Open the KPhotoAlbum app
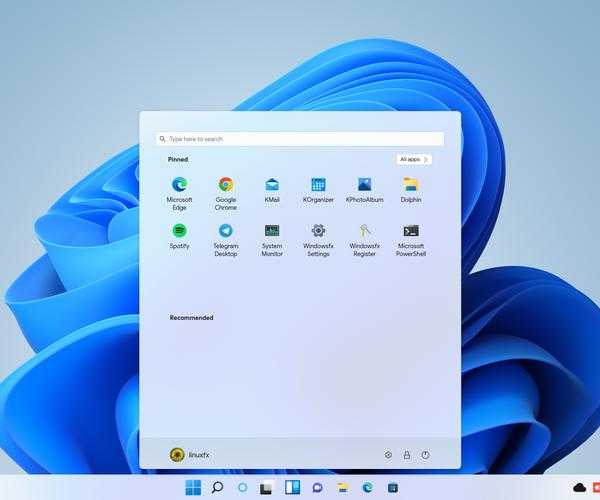This screenshot has height=500, width=600. [x=365, y=185]
